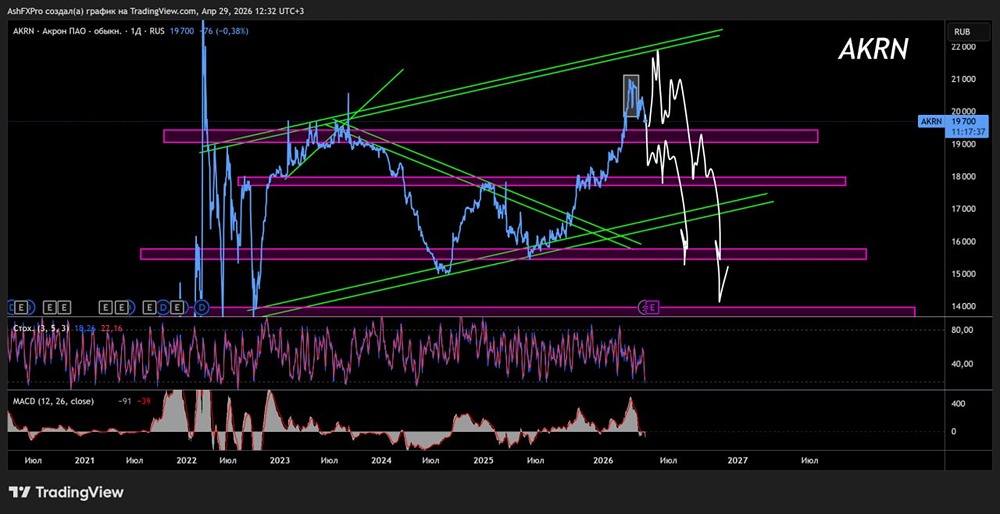1000x514 pixels.
Task: Click the purple lightning marker near 2026
Action: click(644, 308)
